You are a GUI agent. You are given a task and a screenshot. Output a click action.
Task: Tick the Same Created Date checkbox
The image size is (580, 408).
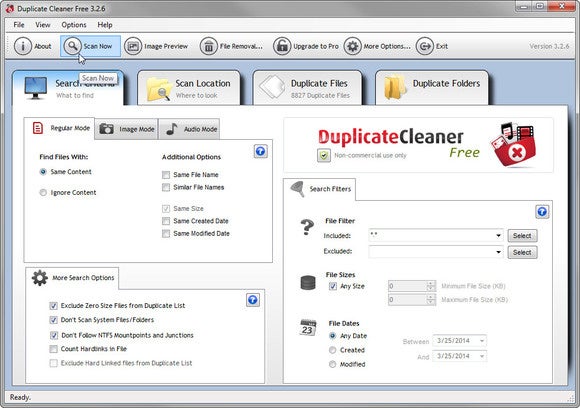coord(166,221)
